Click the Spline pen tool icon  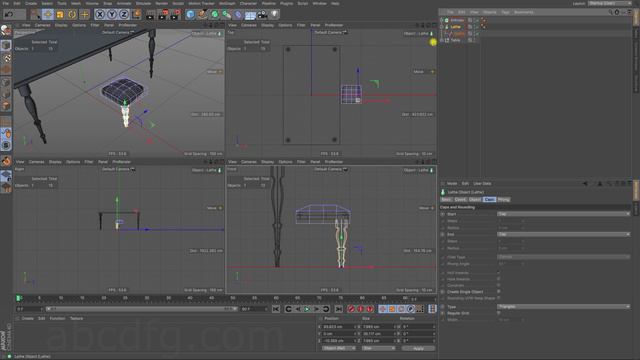click(202, 15)
